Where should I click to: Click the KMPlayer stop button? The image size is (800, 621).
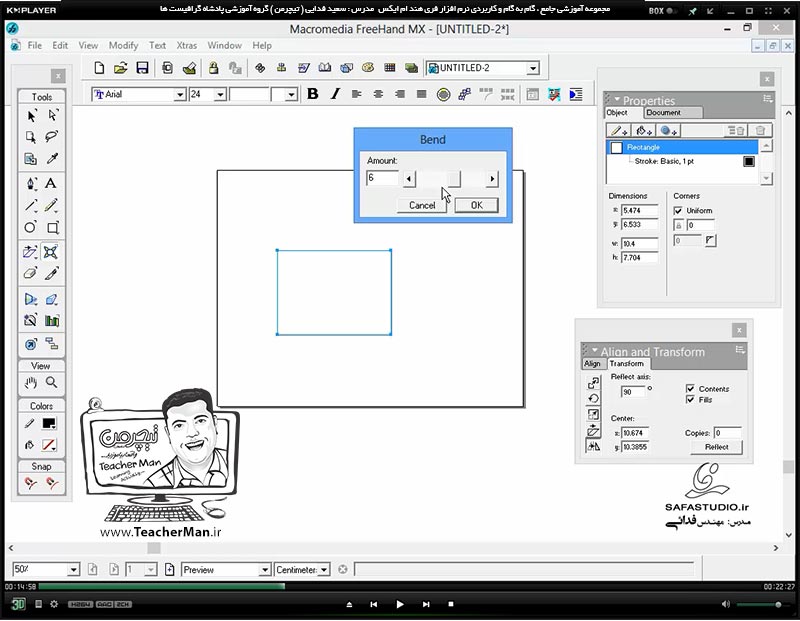click(x=451, y=604)
